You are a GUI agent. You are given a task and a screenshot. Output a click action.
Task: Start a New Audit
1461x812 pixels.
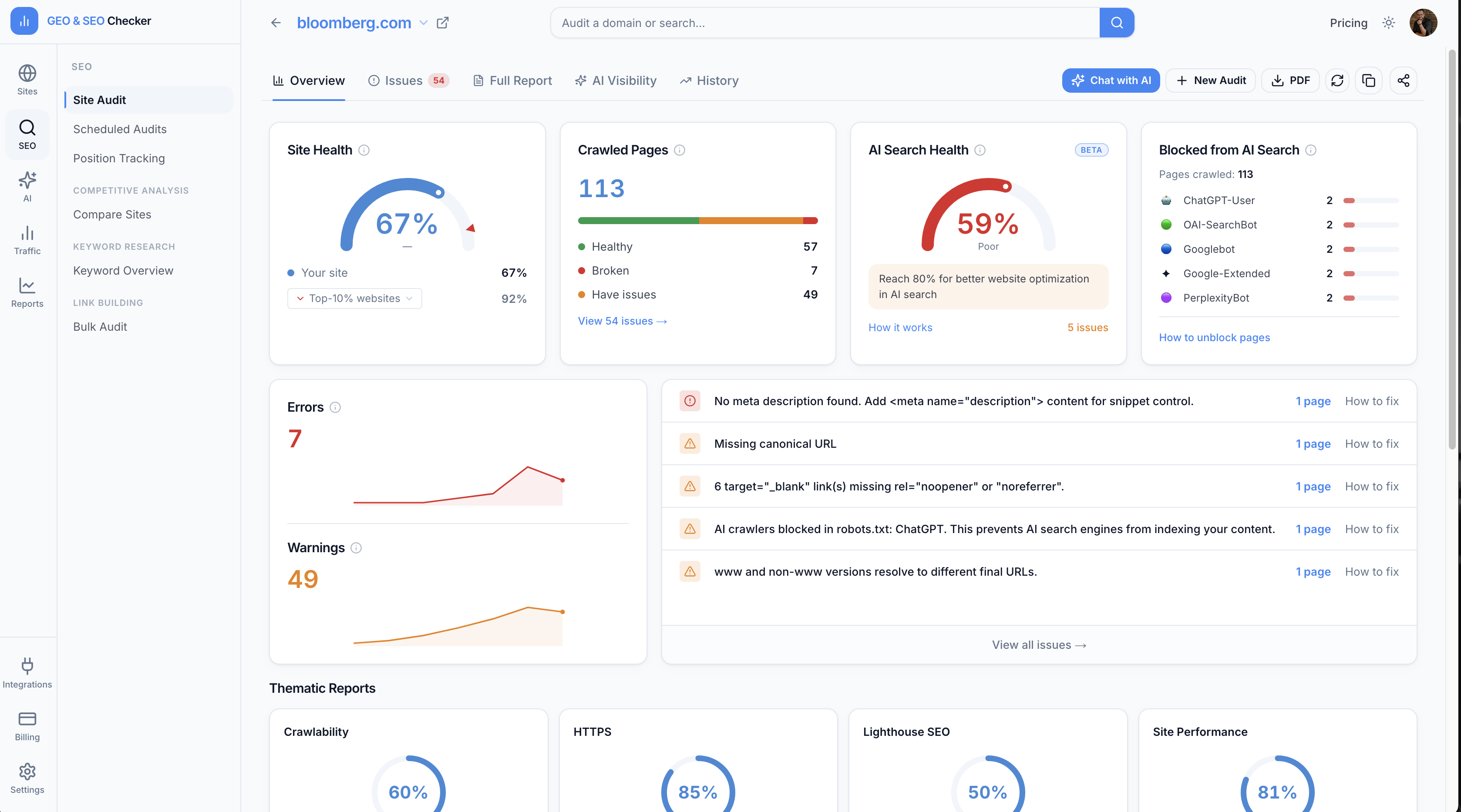click(x=1211, y=81)
